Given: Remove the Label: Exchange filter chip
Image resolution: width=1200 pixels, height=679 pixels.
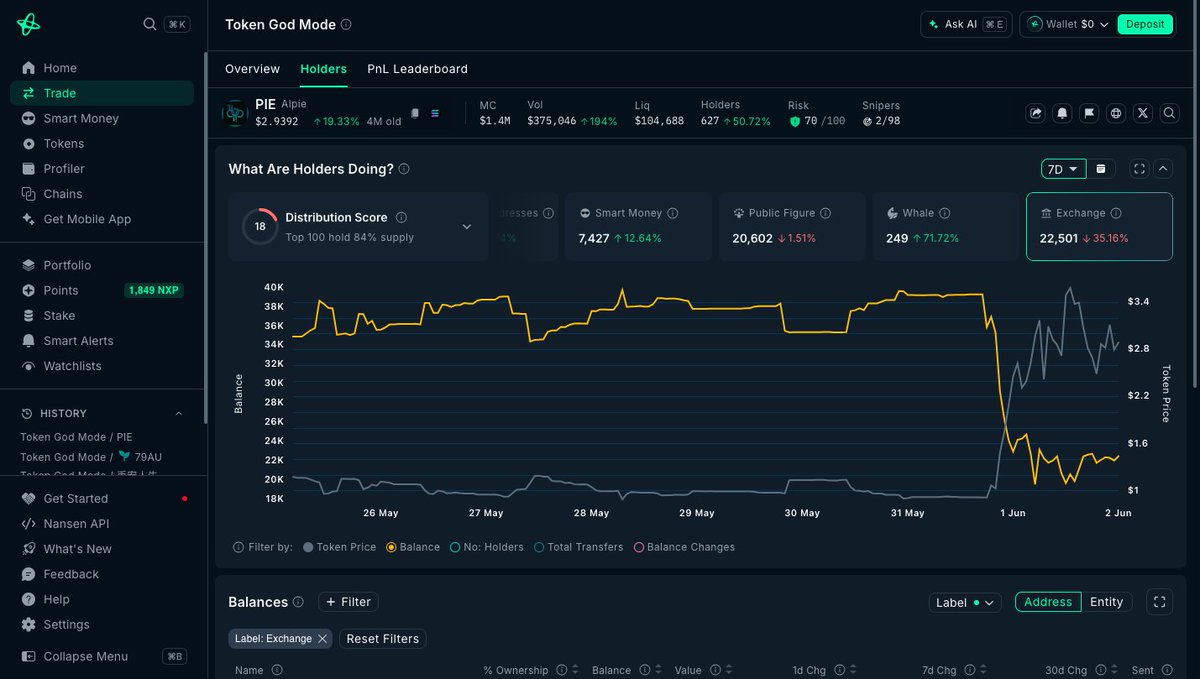Looking at the screenshot, I should point(322,639).
